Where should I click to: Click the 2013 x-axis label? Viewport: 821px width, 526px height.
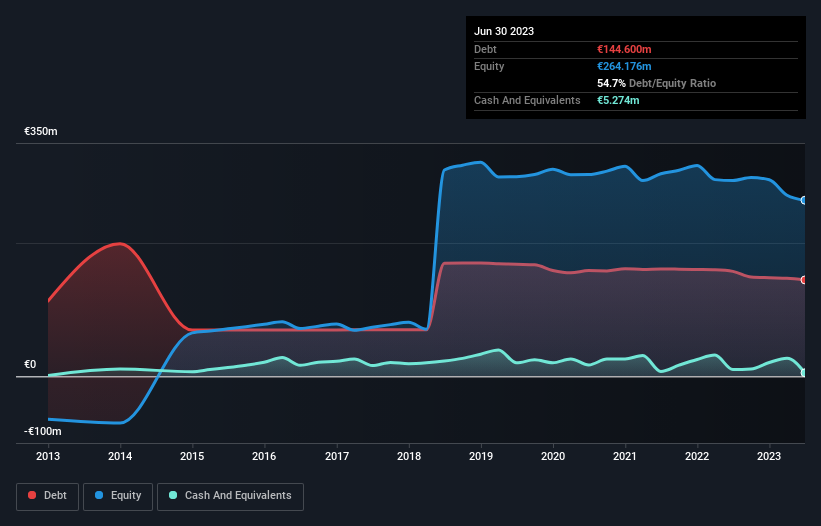[x=48, y=456]
